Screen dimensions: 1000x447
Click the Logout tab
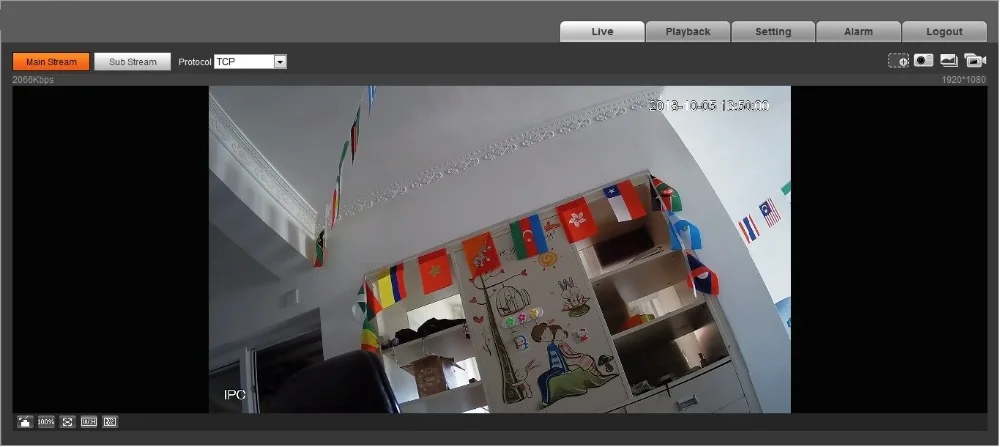(x=945, y=31)
